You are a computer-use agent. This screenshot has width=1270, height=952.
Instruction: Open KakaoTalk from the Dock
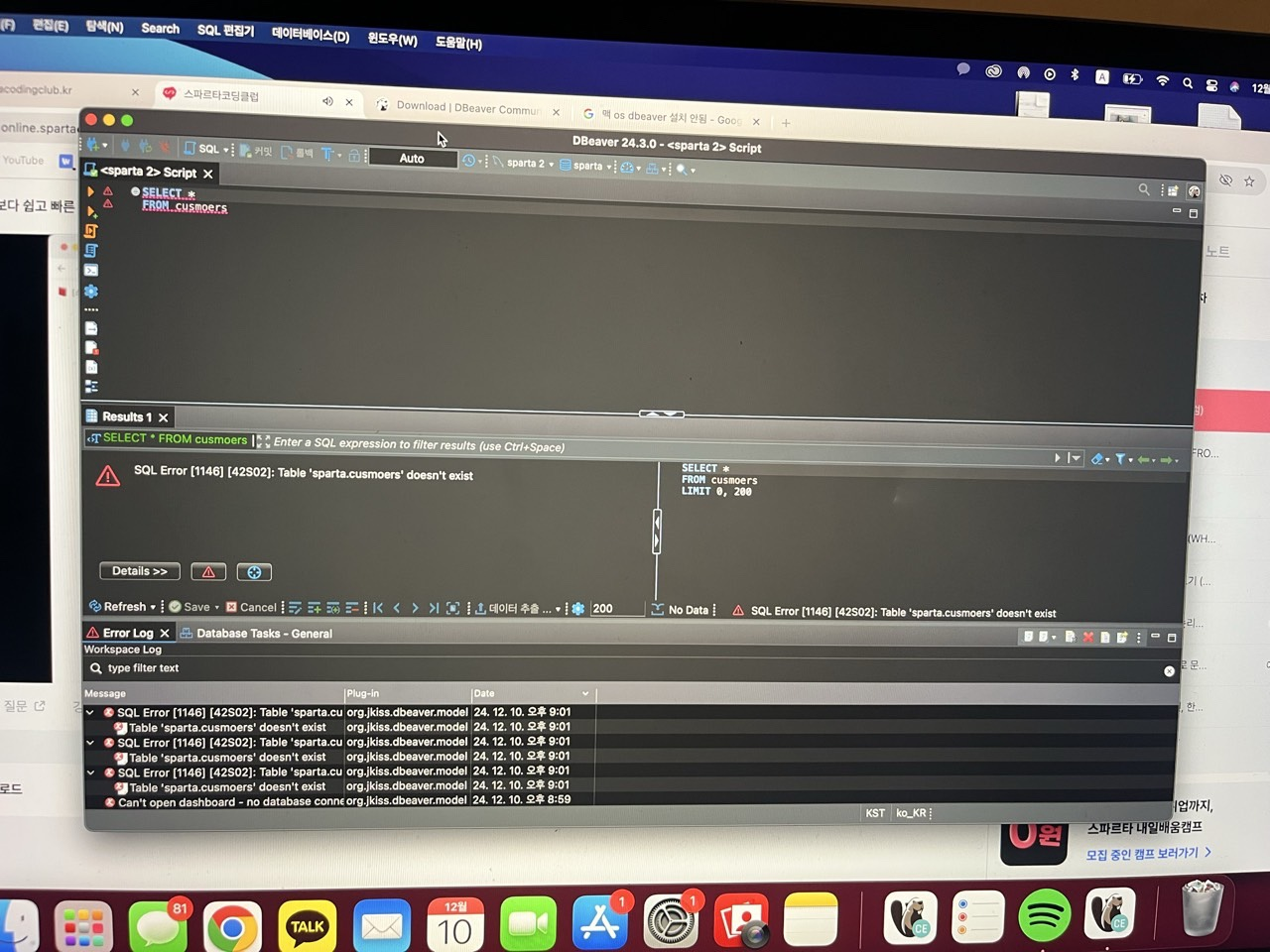(x=307, y=926)
